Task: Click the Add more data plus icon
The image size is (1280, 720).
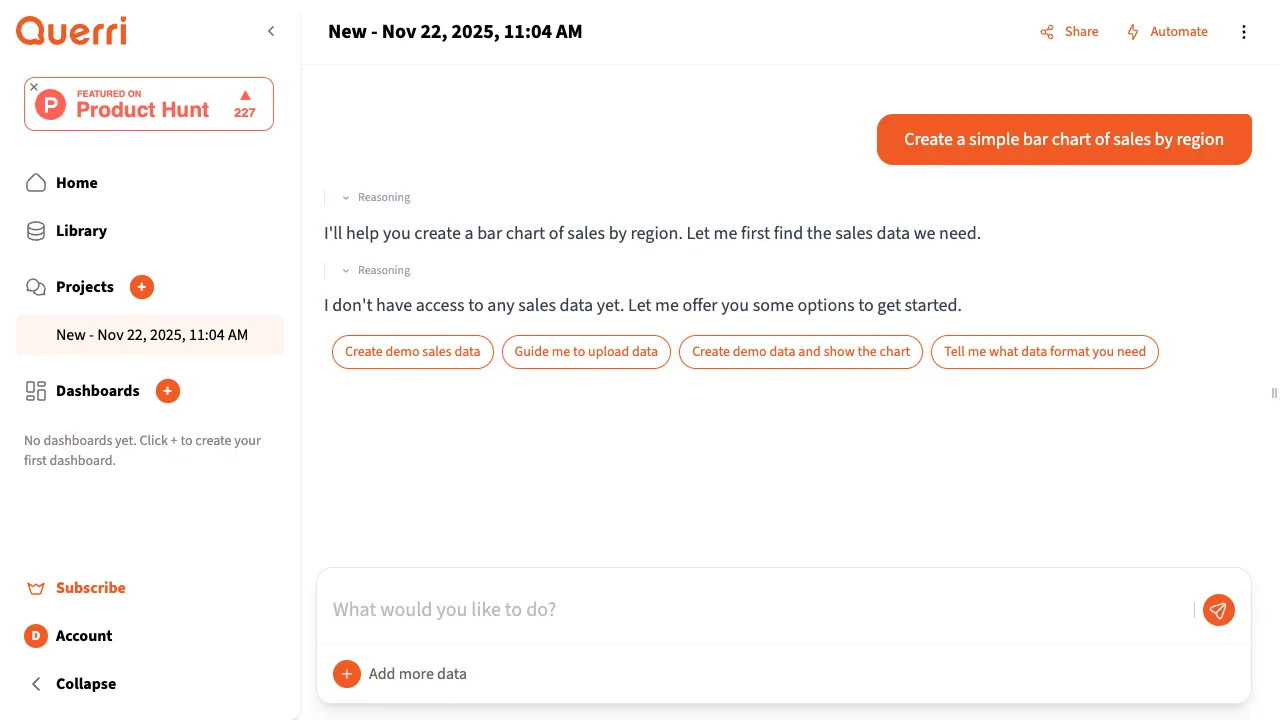Action: point(346,674)
